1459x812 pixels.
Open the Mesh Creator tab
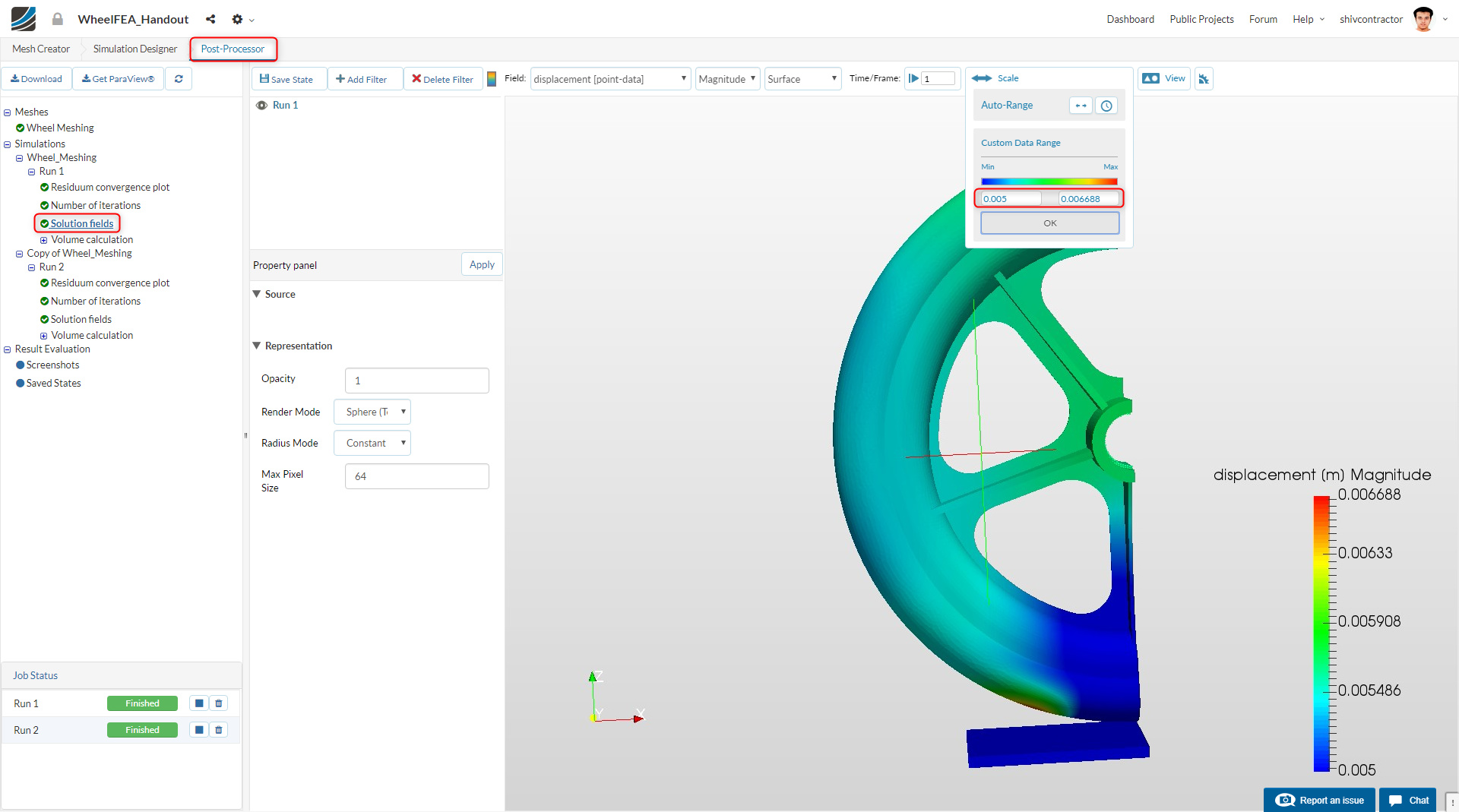41,49
